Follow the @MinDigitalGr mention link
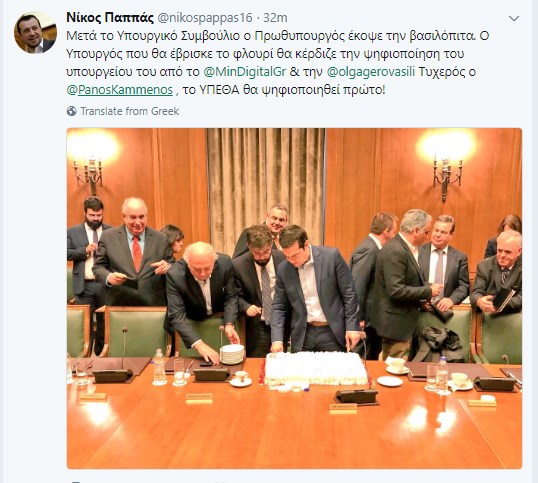 click(245, 72)
